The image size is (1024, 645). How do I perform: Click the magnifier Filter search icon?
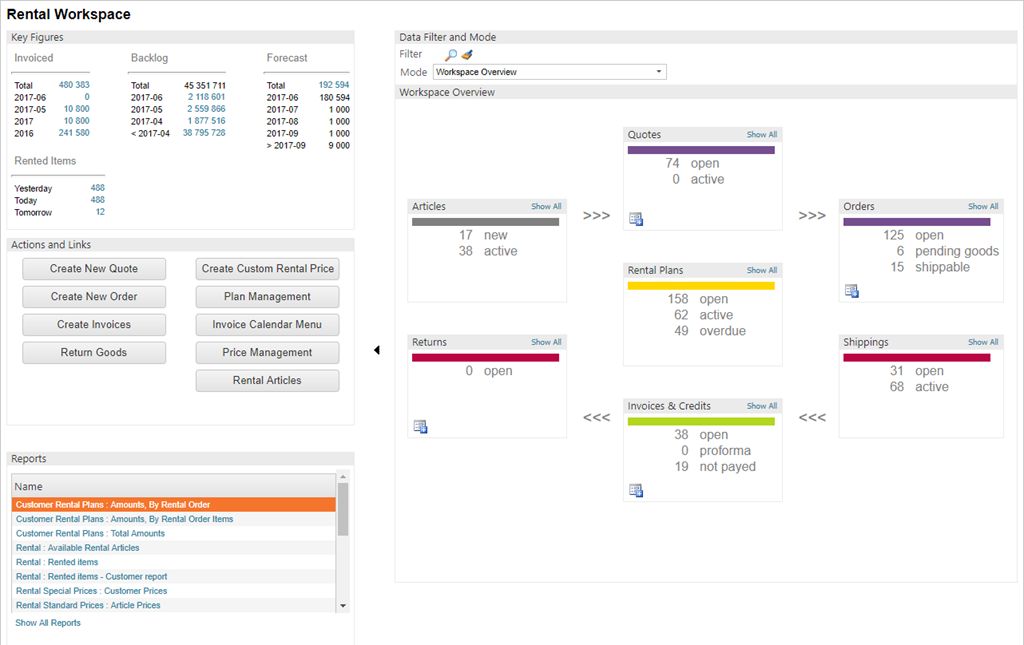click(451, 55)
